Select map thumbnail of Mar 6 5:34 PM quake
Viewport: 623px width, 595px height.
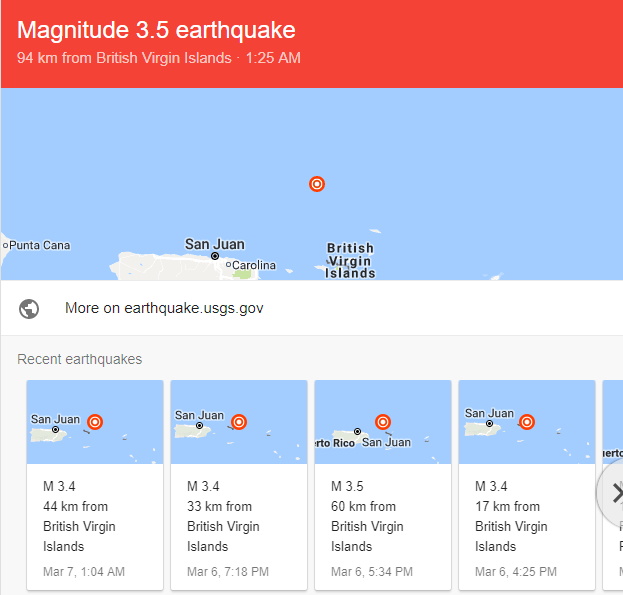coord(383,422)
